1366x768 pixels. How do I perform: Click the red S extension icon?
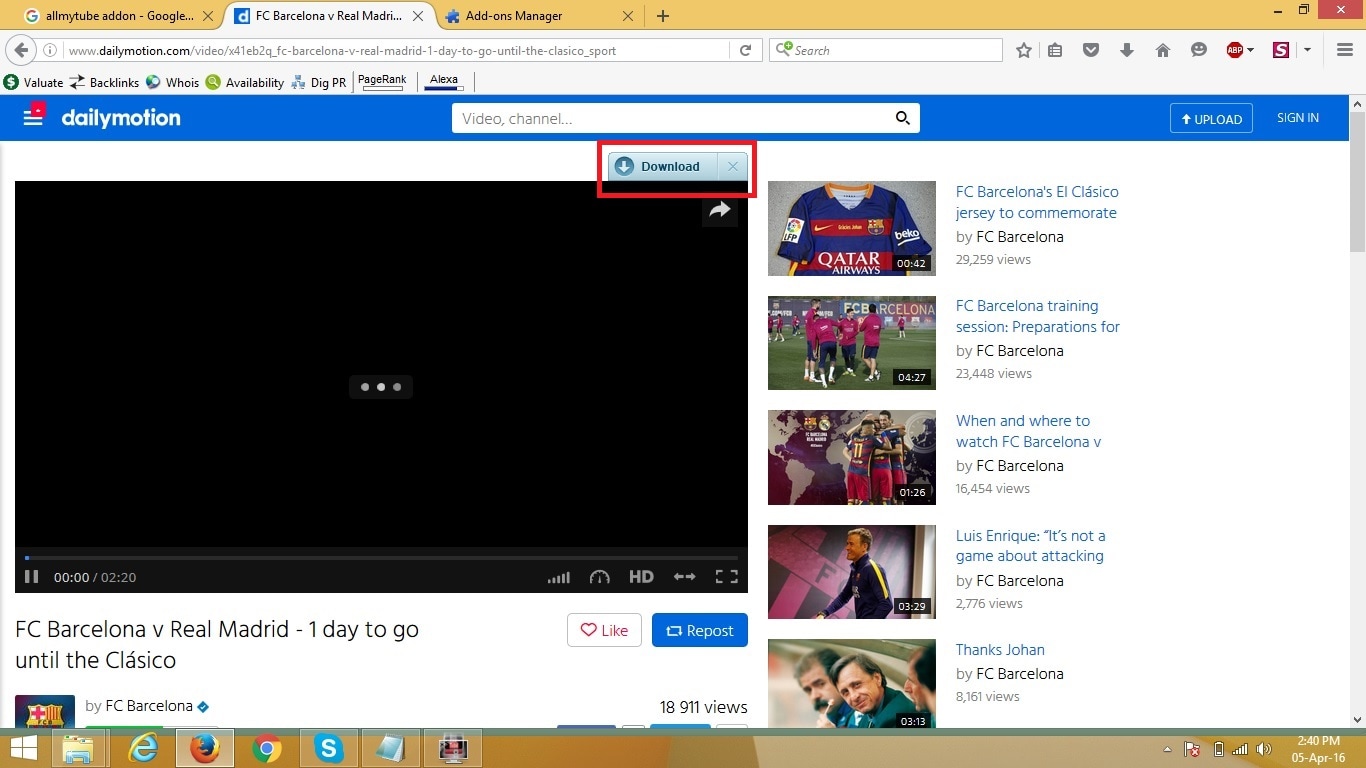click(x=1281, y=50)
